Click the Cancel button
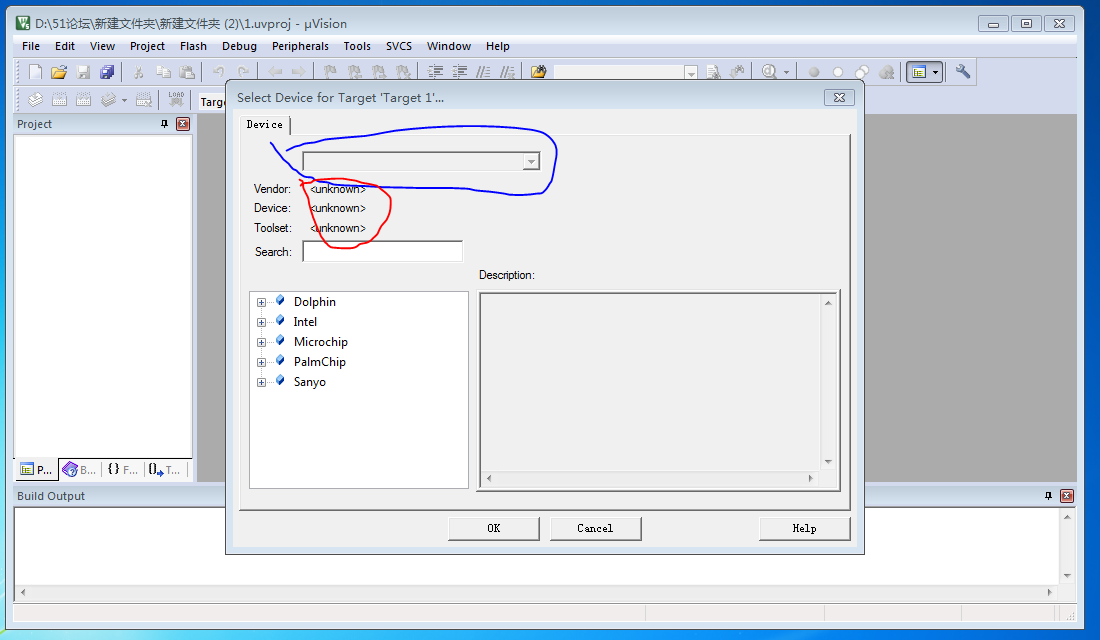This screenshot has height=640, width=1100. [x=595, y=528]
